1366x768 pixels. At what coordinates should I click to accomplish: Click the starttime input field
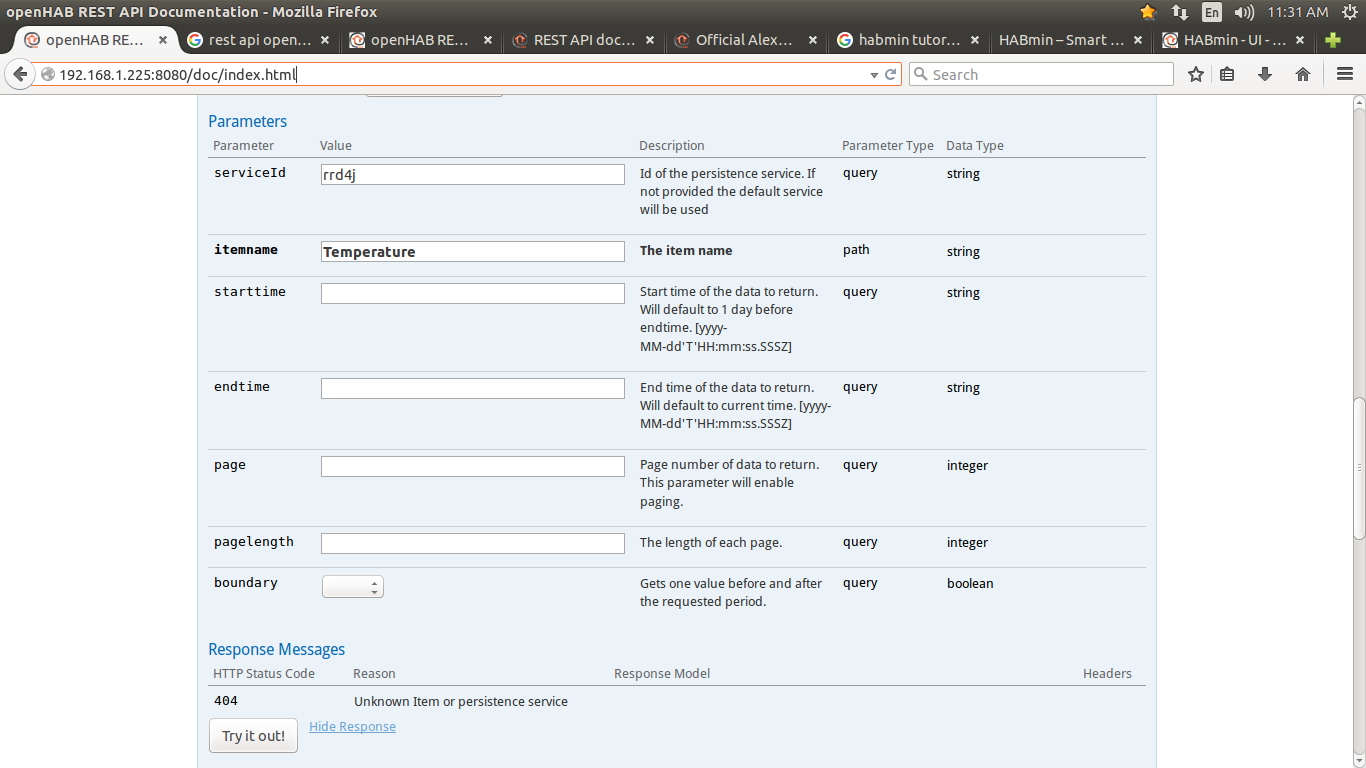472,293
